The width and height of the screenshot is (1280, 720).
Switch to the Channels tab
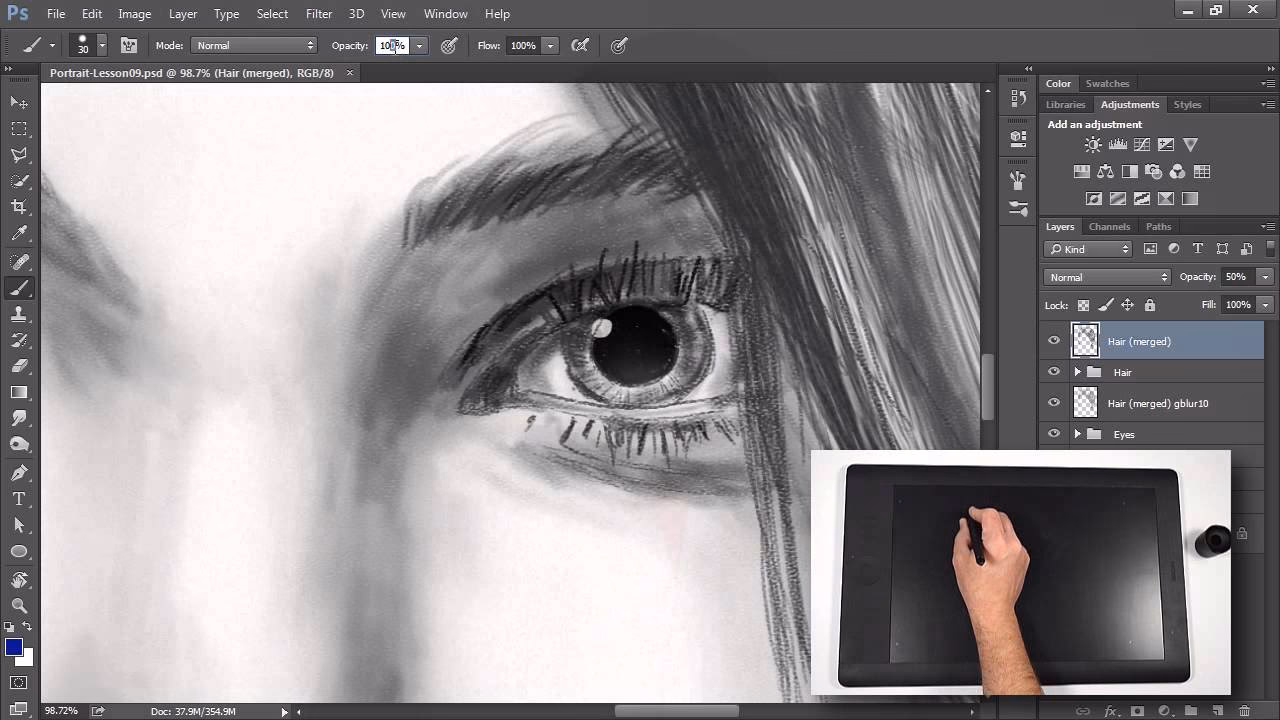point(1109,226)
